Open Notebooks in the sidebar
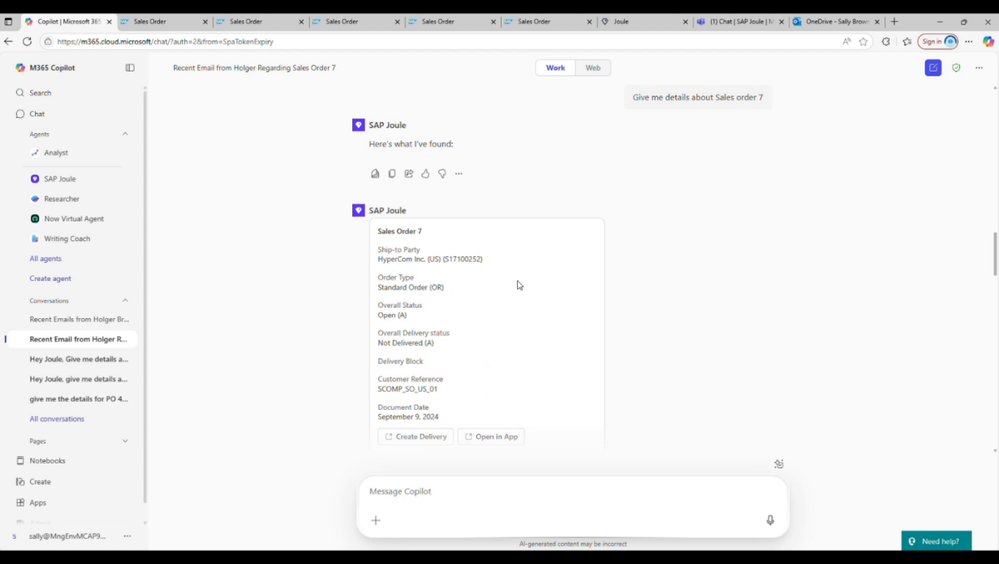Viewport: 999px width, 564px height. [47, 461]
